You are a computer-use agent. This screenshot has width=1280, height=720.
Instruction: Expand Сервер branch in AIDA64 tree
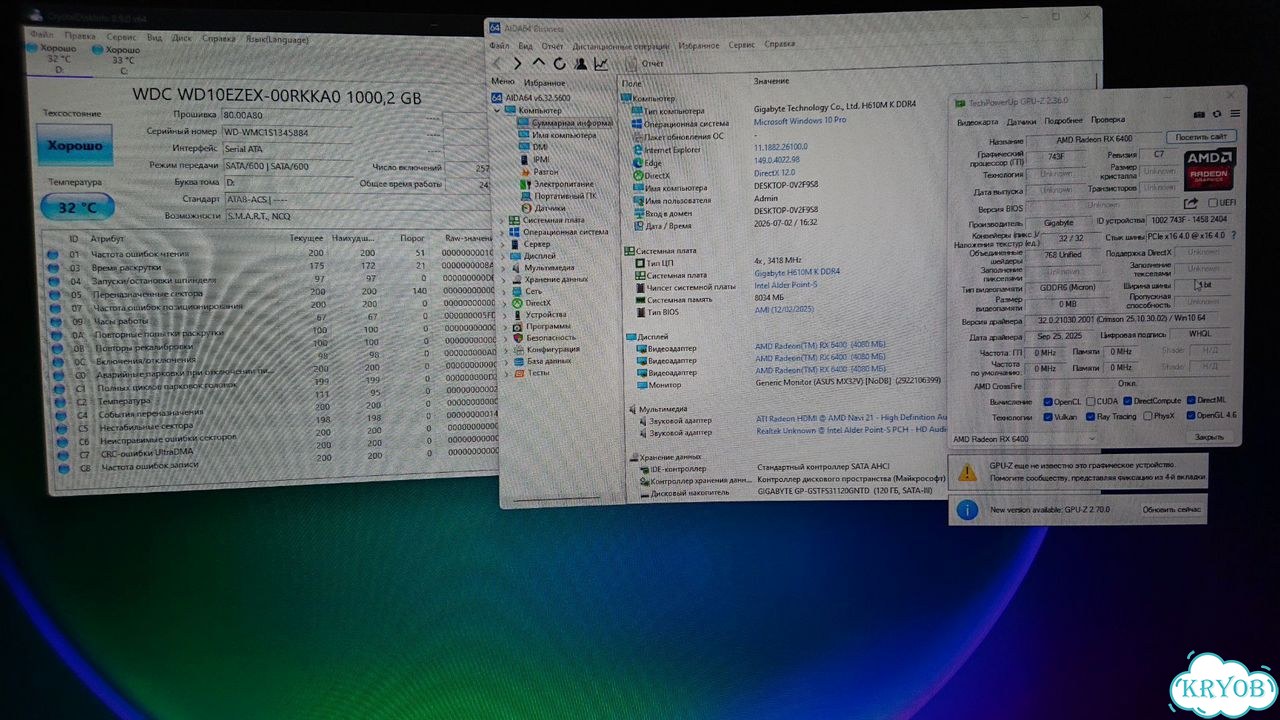pos(502,244)
